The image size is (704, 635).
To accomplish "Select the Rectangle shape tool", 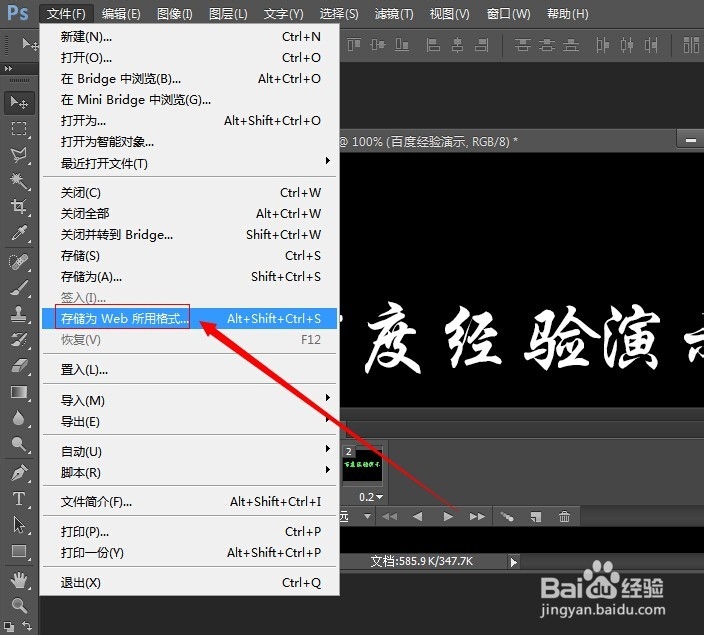I will coord(18,551).
